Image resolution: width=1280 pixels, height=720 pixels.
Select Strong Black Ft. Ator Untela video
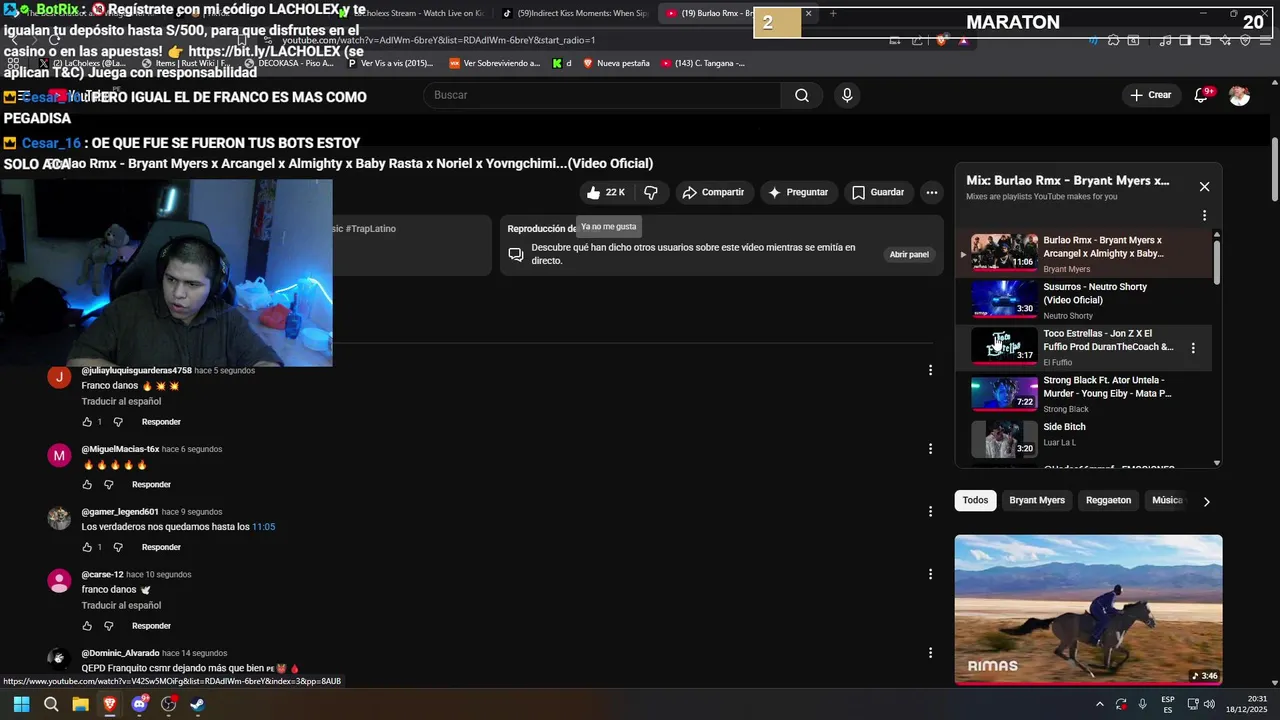tap(1085, 393)
